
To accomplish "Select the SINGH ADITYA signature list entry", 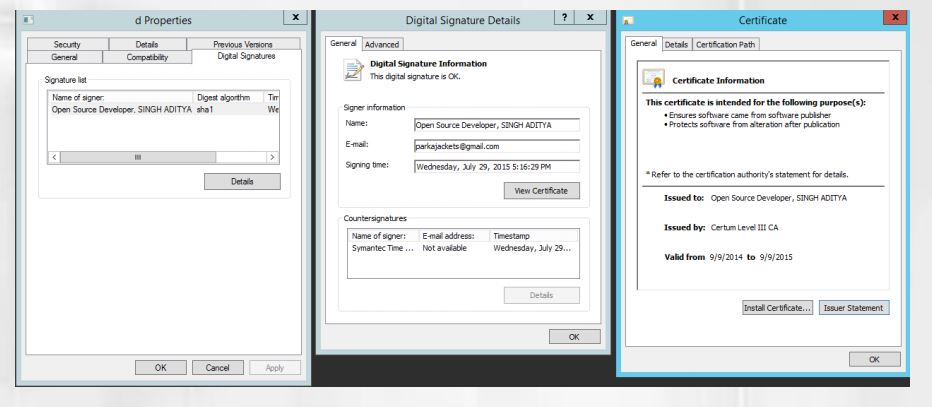I will (x=120, y=110).
